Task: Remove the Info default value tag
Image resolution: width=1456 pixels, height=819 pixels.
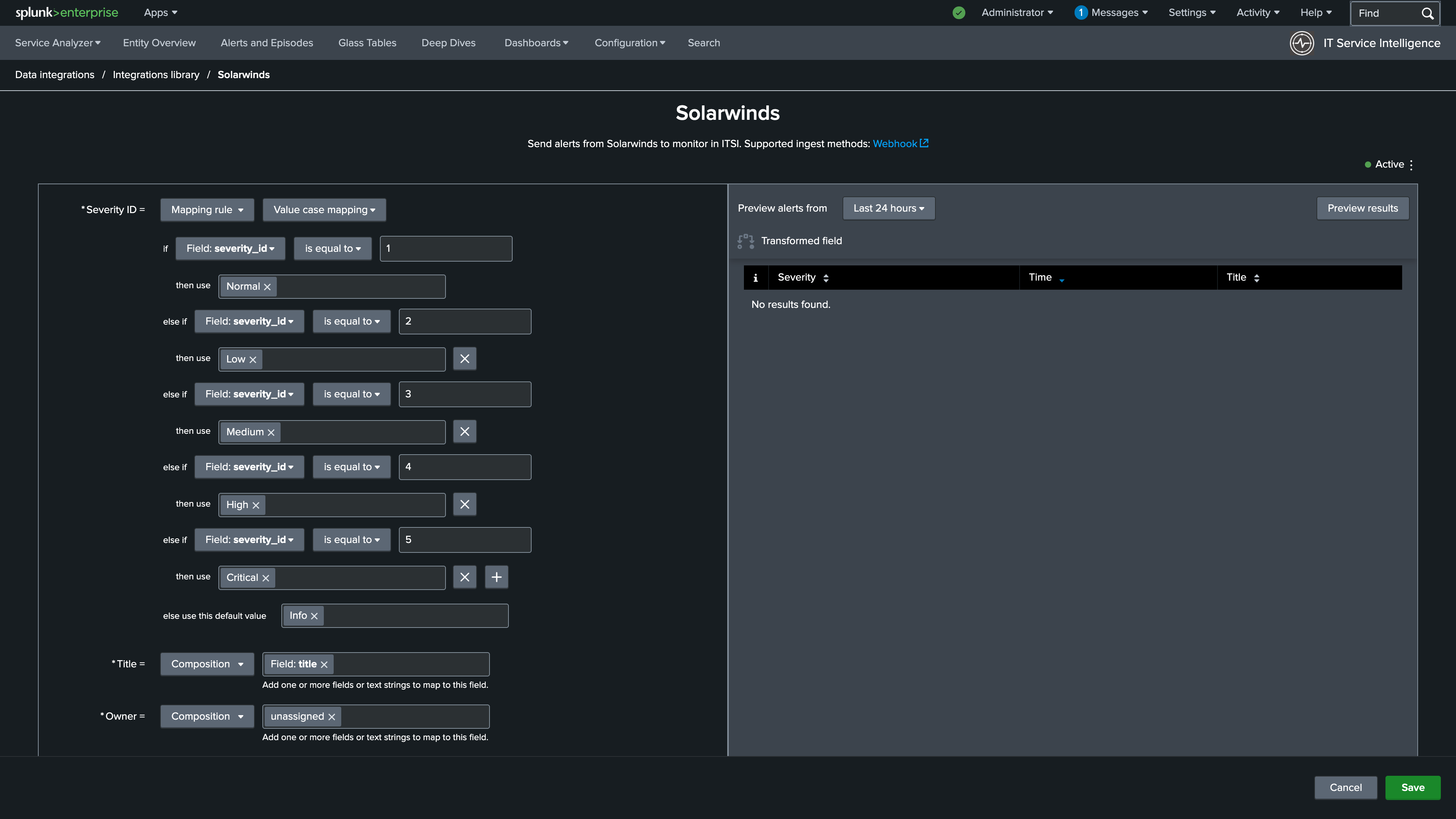Action: (x=314, y=616)
